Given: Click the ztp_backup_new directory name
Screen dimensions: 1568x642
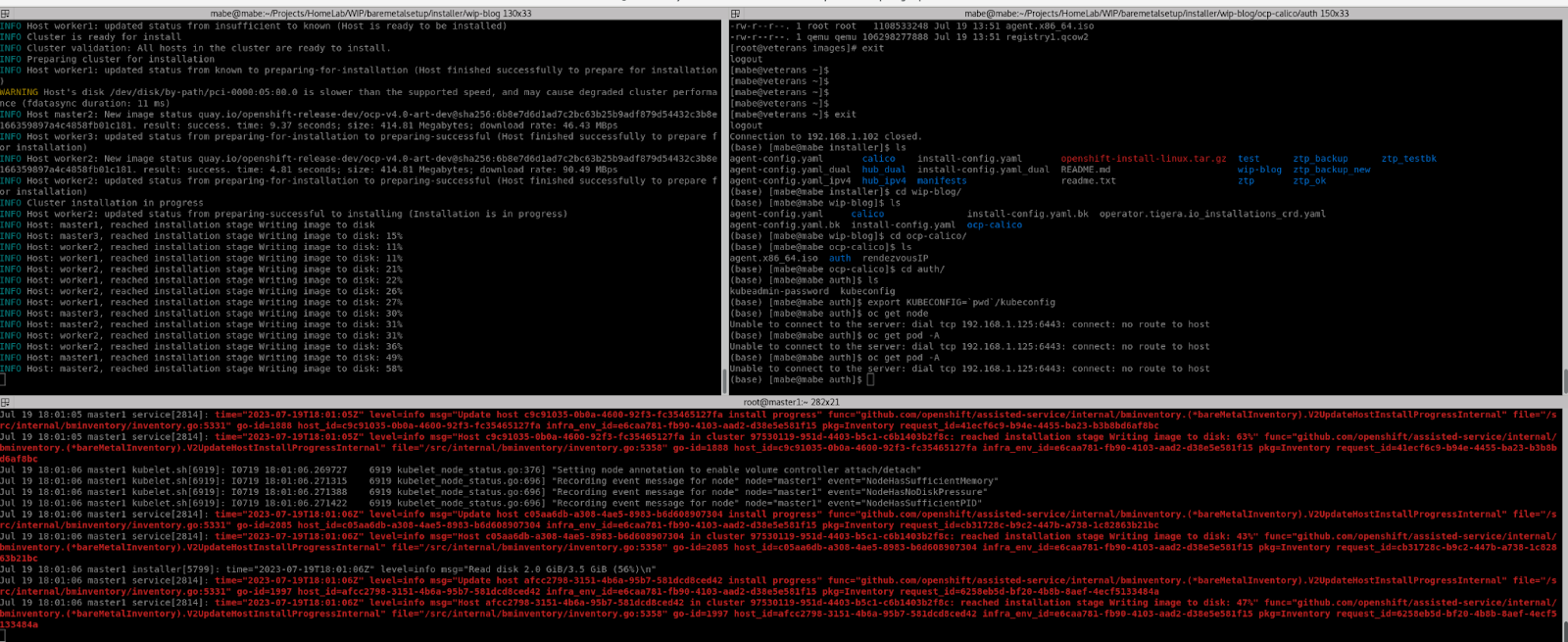Looking at the screenshot, I should pyautogui.click(x=1331, y=170).
